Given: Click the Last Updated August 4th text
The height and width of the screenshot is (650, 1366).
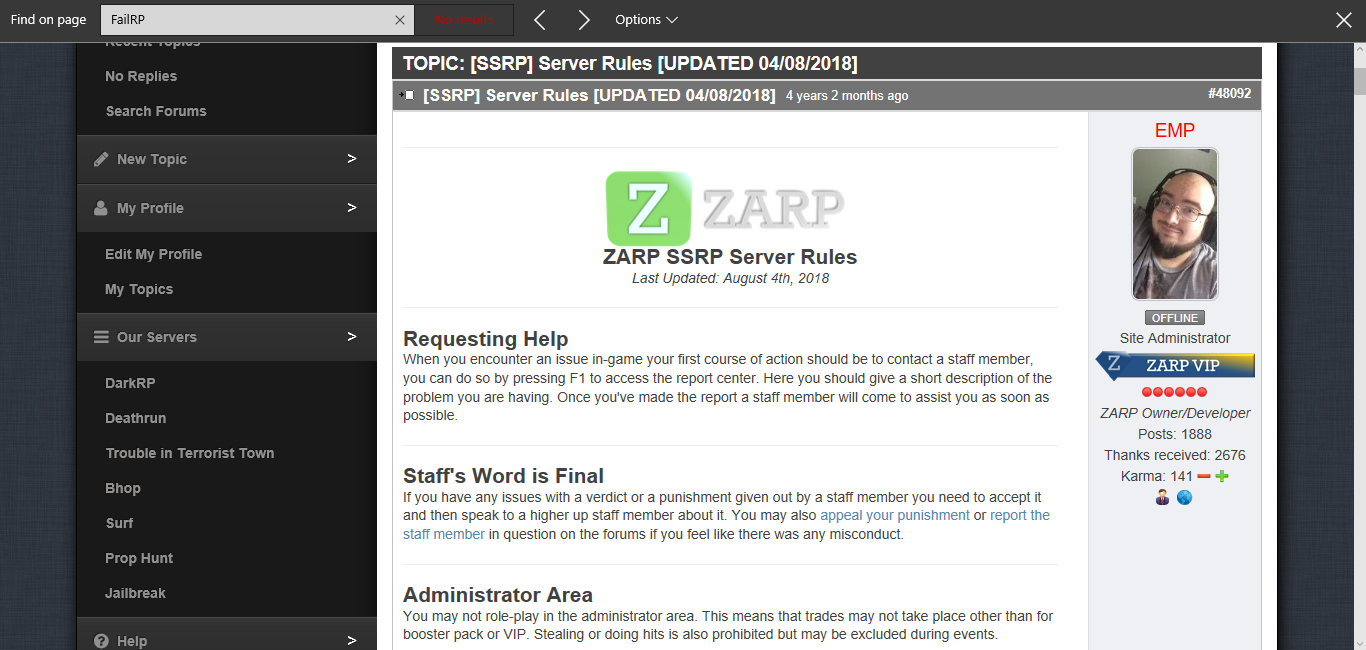Looking at the screenshot, I should pyautogui.click(x=730, y=278).
